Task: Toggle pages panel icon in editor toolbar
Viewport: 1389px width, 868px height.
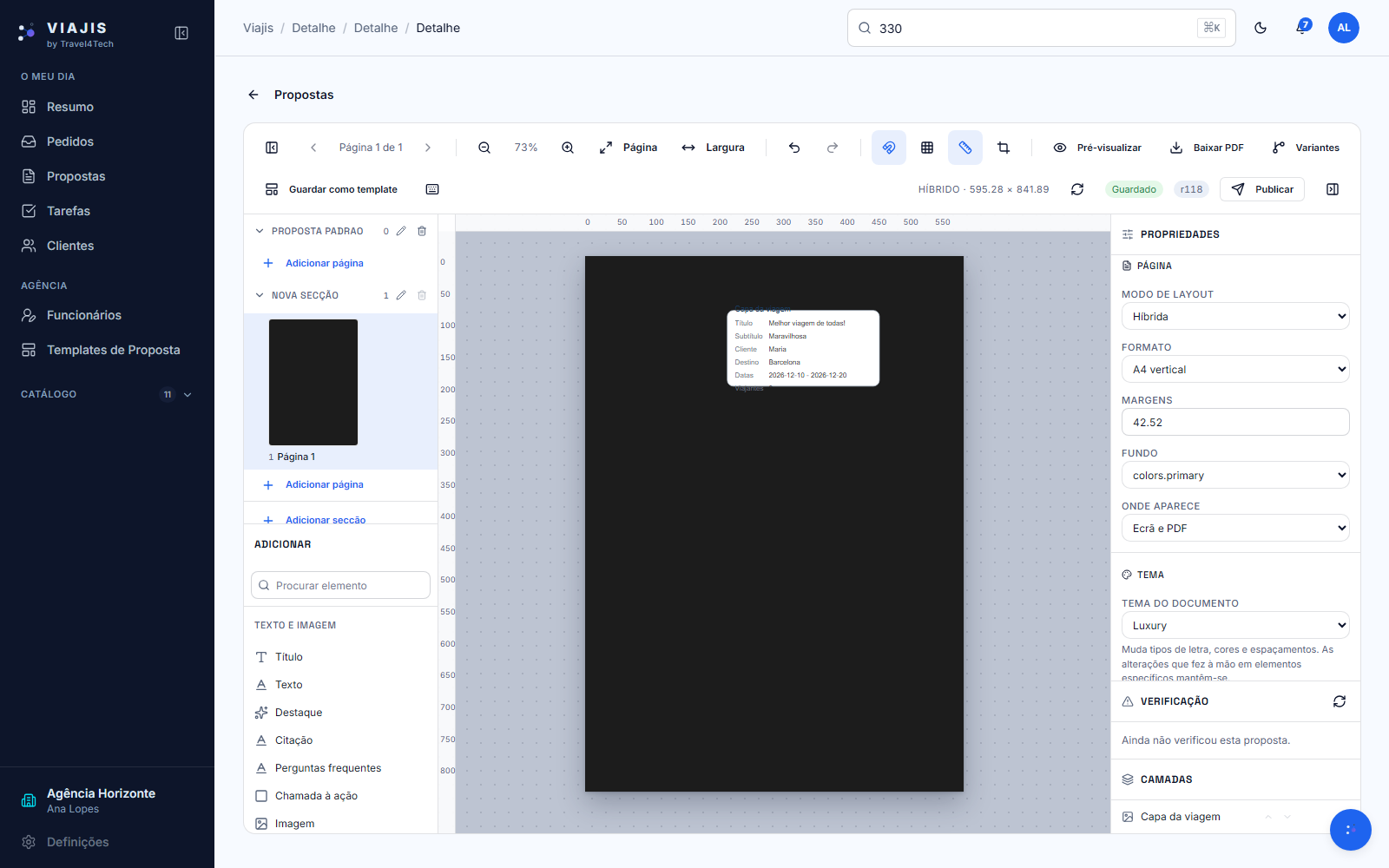Action: (x=272, y=148)
